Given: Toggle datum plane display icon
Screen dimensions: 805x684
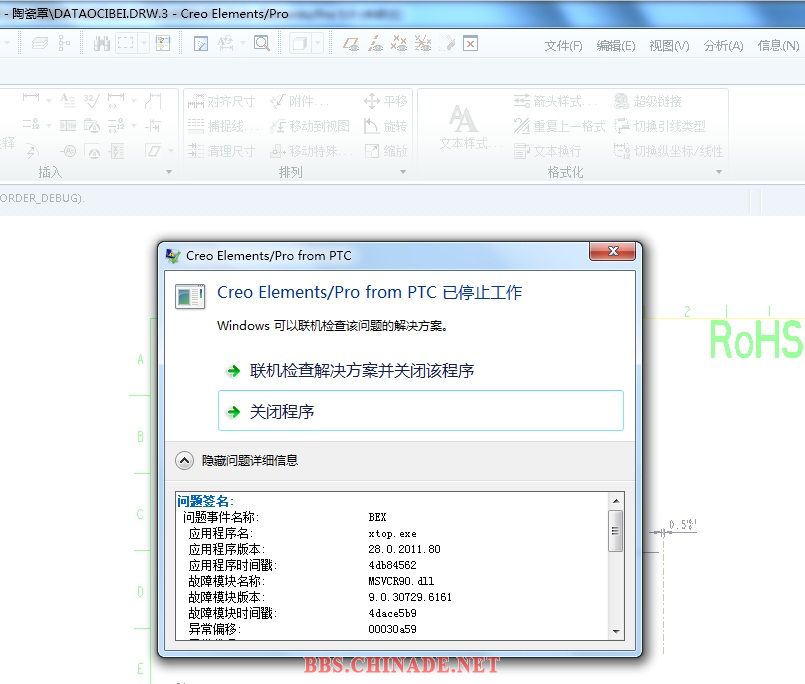Looking at the screenshot, I should click(x=351, y=44).
